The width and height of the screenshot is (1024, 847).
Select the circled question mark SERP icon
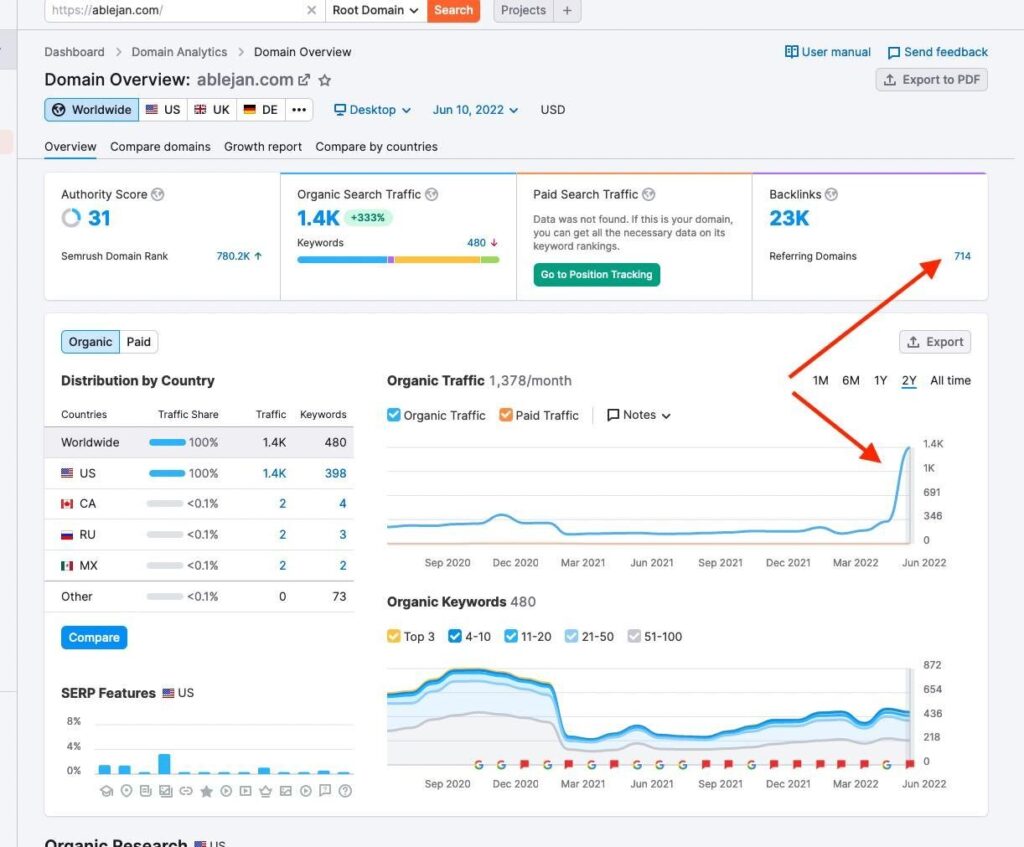tap(345, 791)
